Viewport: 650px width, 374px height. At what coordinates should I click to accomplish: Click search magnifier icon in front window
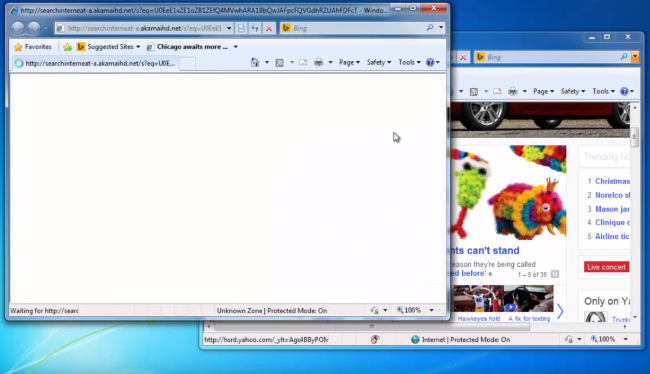(430, 28)
